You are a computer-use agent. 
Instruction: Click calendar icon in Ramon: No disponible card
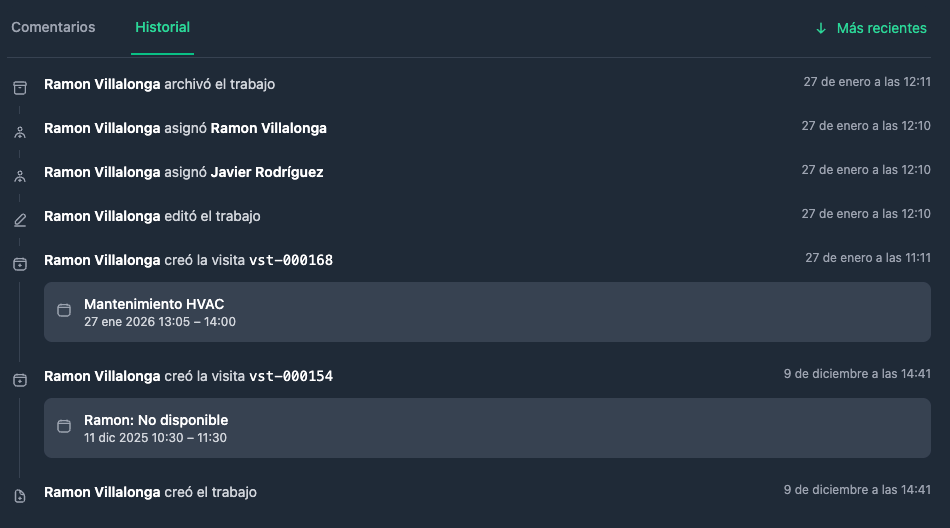[64, 426]
